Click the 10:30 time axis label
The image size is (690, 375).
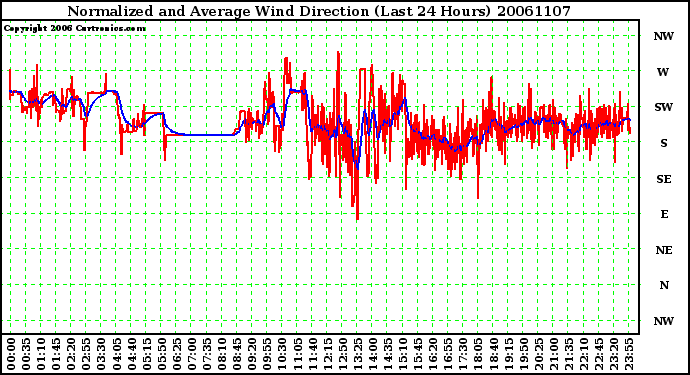tap(282, 354)
